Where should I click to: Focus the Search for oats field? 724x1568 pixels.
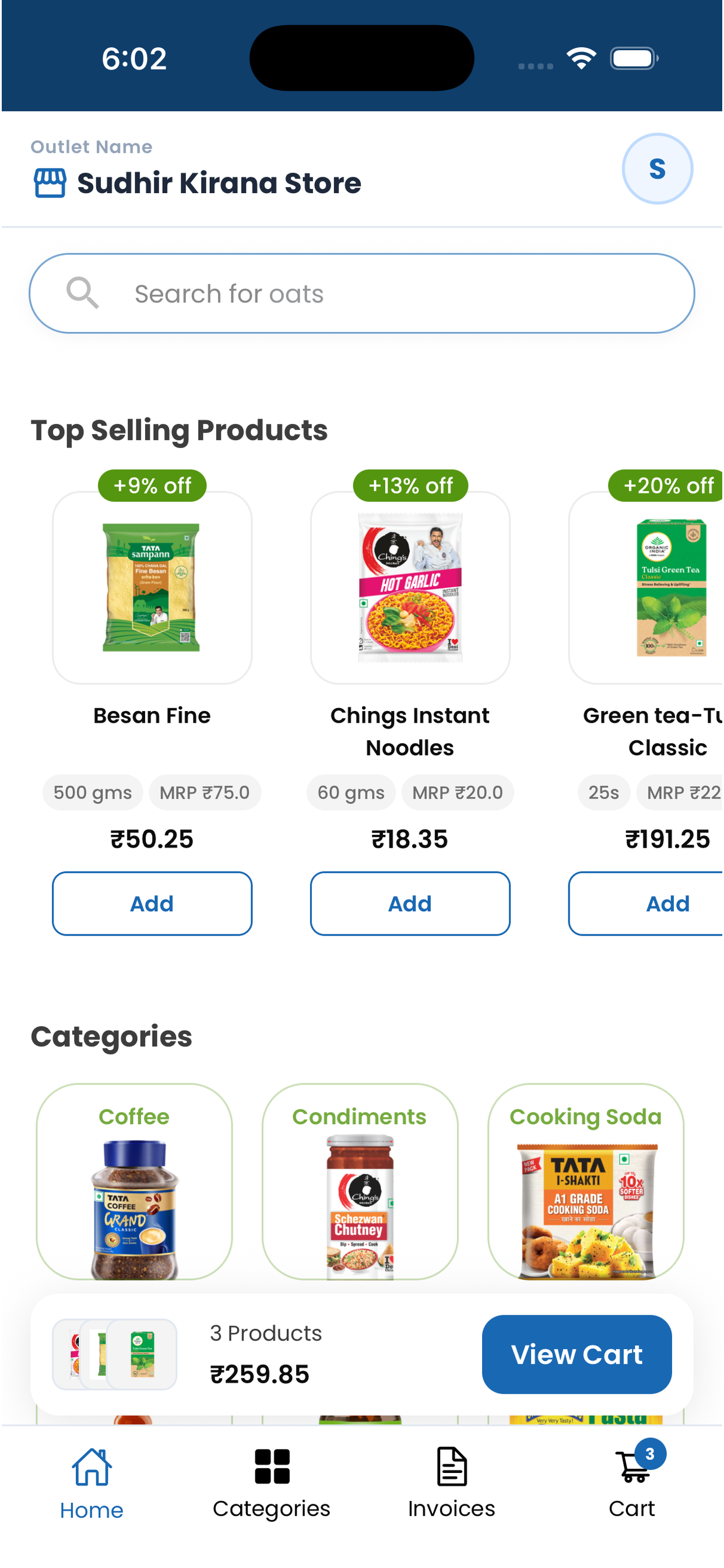coord(363,294)
